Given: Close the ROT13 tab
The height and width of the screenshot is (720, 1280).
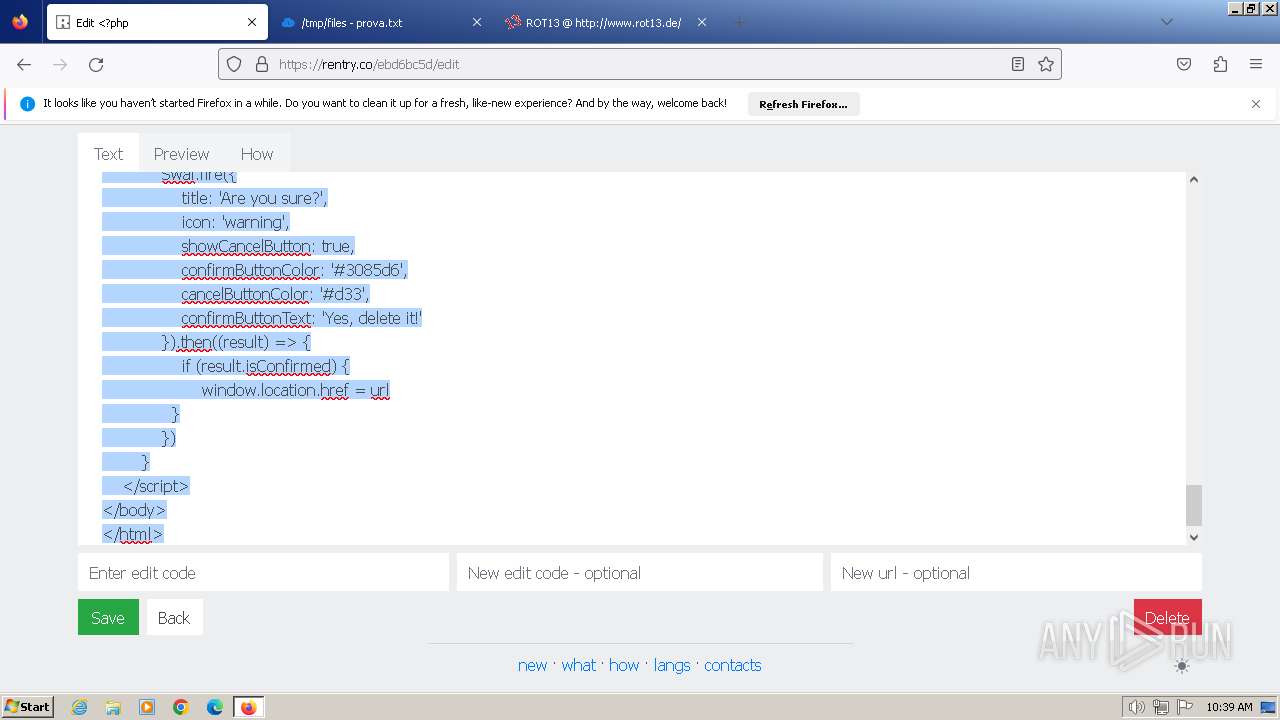Looking at the screenshot, I should (702, 22).
